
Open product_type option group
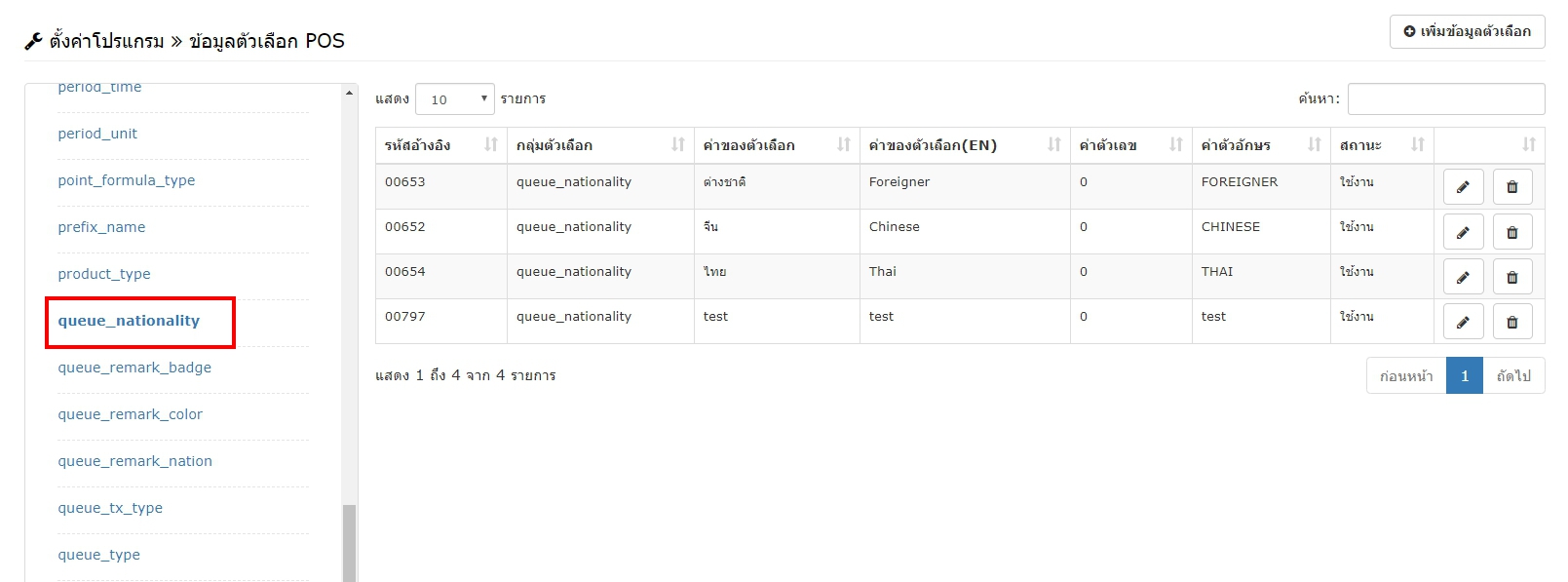pyautogui.click(x=104, y=274)
